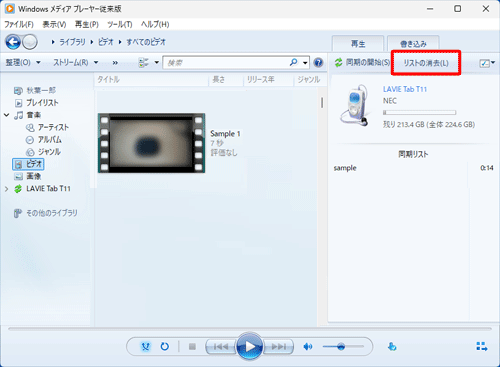Click the cast to device icon

392,347
